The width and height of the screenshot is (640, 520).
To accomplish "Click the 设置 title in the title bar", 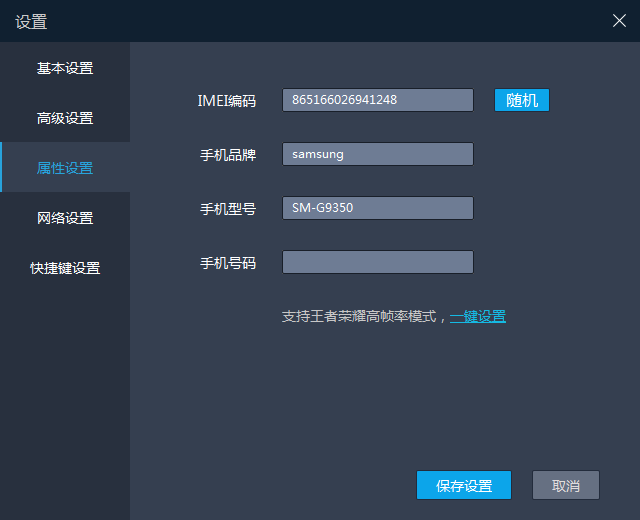I will (x=31, y=22).
